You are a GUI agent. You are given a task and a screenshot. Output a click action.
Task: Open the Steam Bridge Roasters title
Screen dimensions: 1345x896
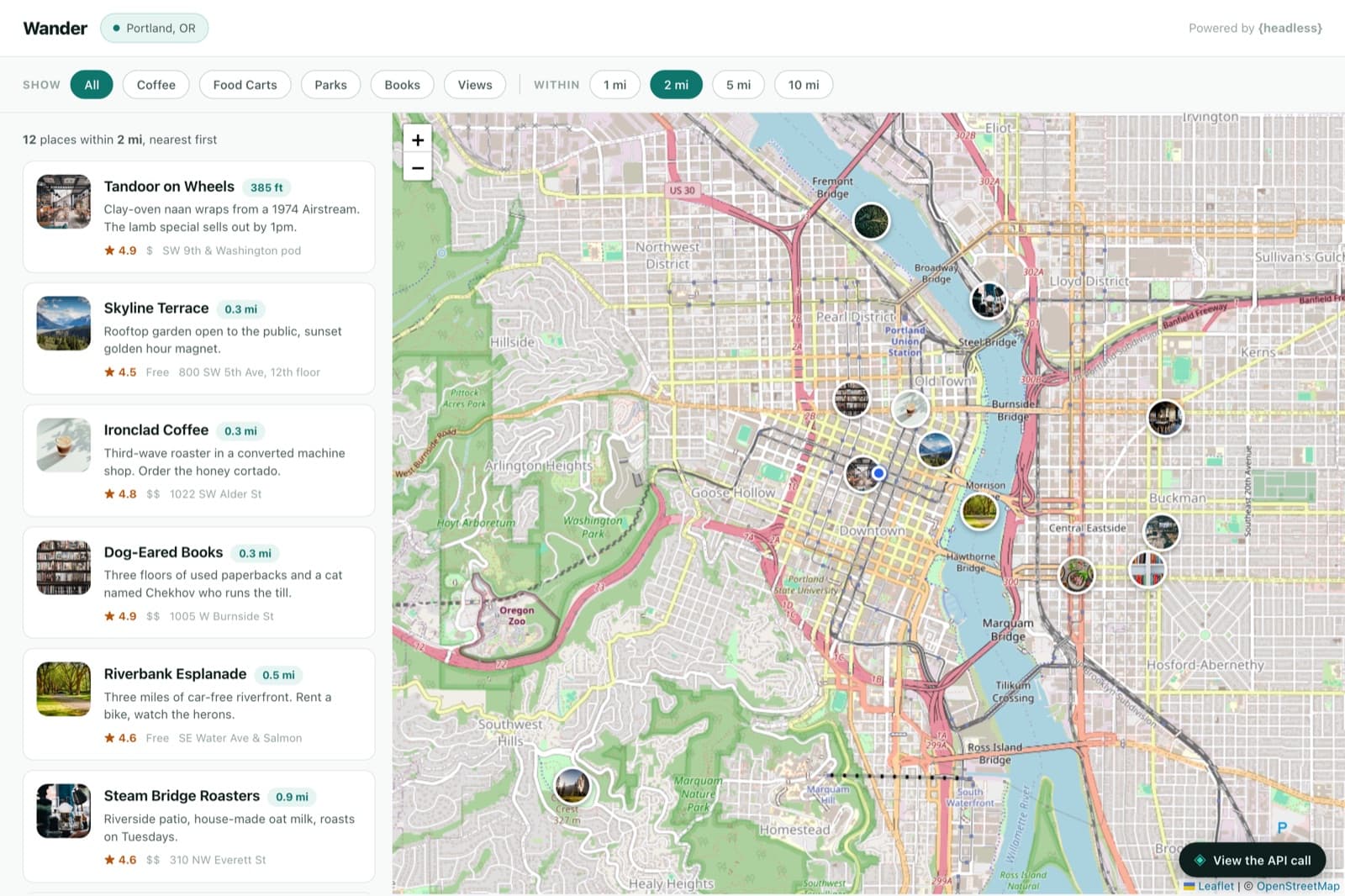coord(182,796)
